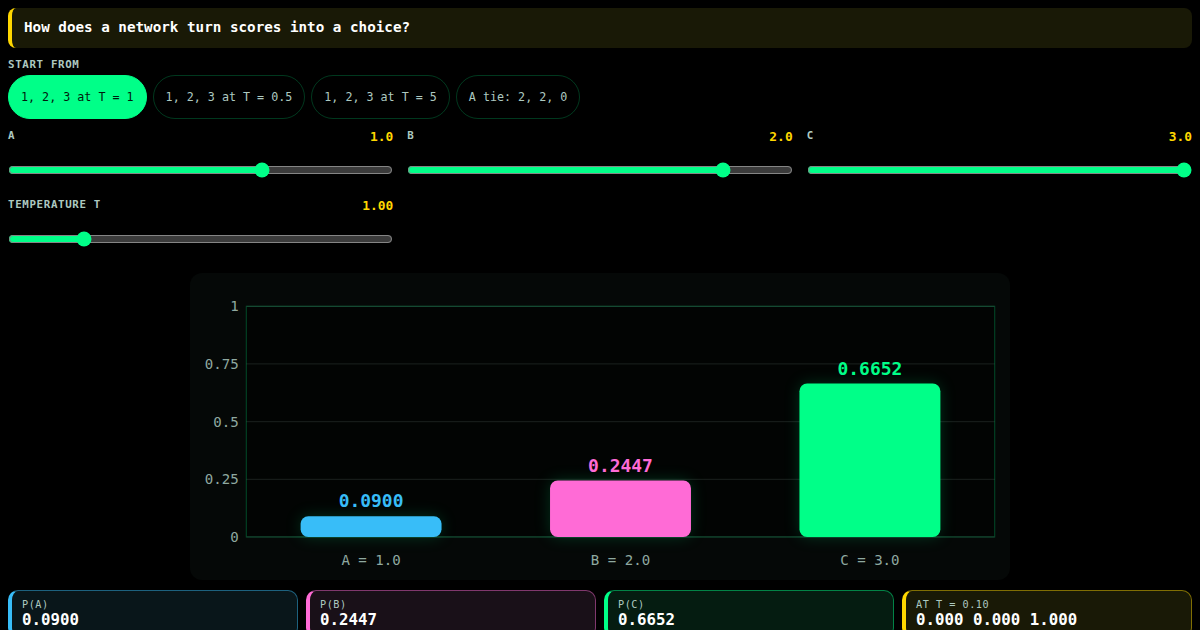The image size is (1200, 630).
Task: Click the 0.25 y-axis tick label
Action: [x=222, y=479]
